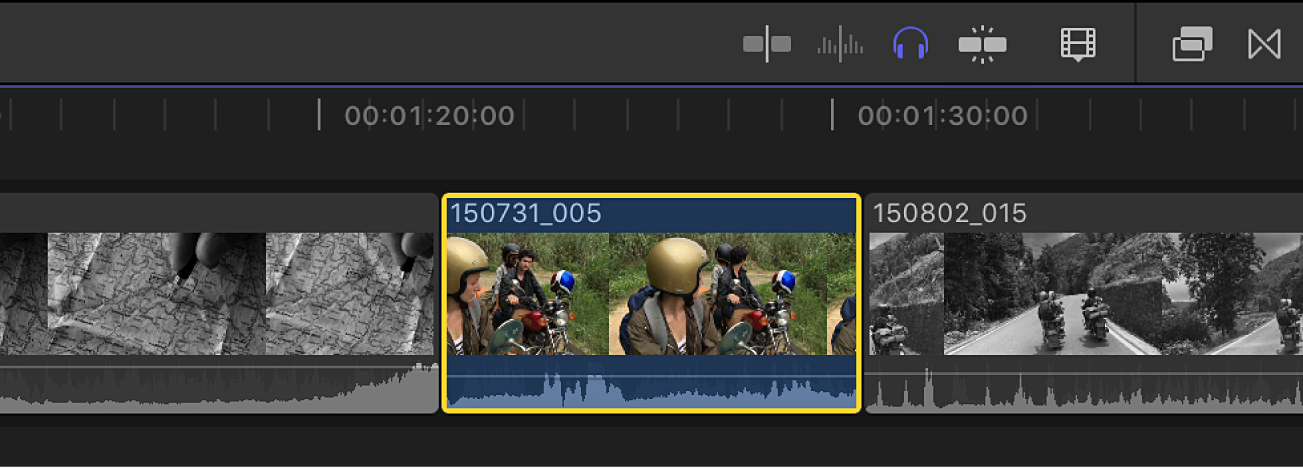Image resolution: width=1303 pixels, height=468 pixels.
Task: Open clip appearance filmstrip menu
Action: 1079,44
